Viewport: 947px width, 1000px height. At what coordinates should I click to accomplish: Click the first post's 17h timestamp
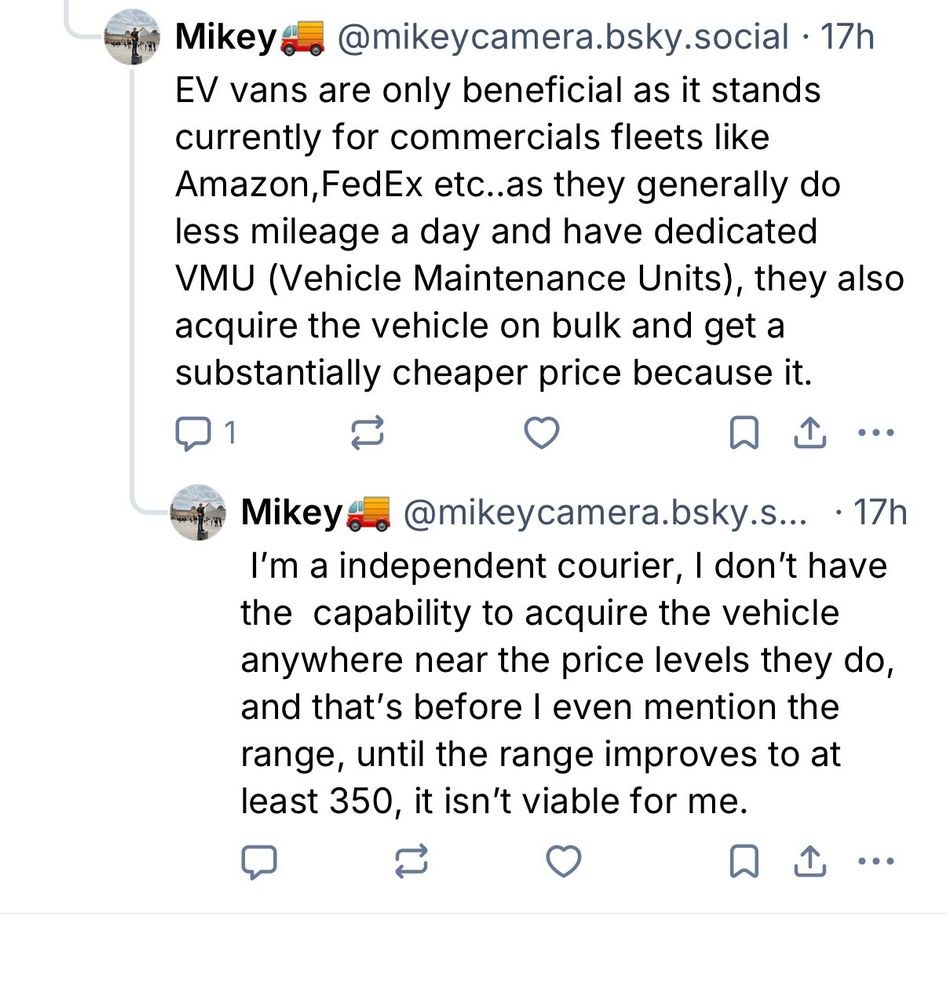pos(846,37)
